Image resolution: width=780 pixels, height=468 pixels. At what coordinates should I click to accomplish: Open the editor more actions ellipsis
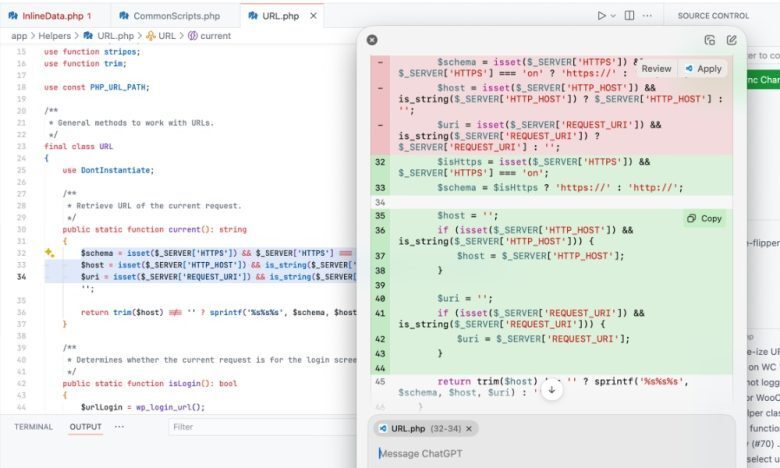click(x=647, y=16)
